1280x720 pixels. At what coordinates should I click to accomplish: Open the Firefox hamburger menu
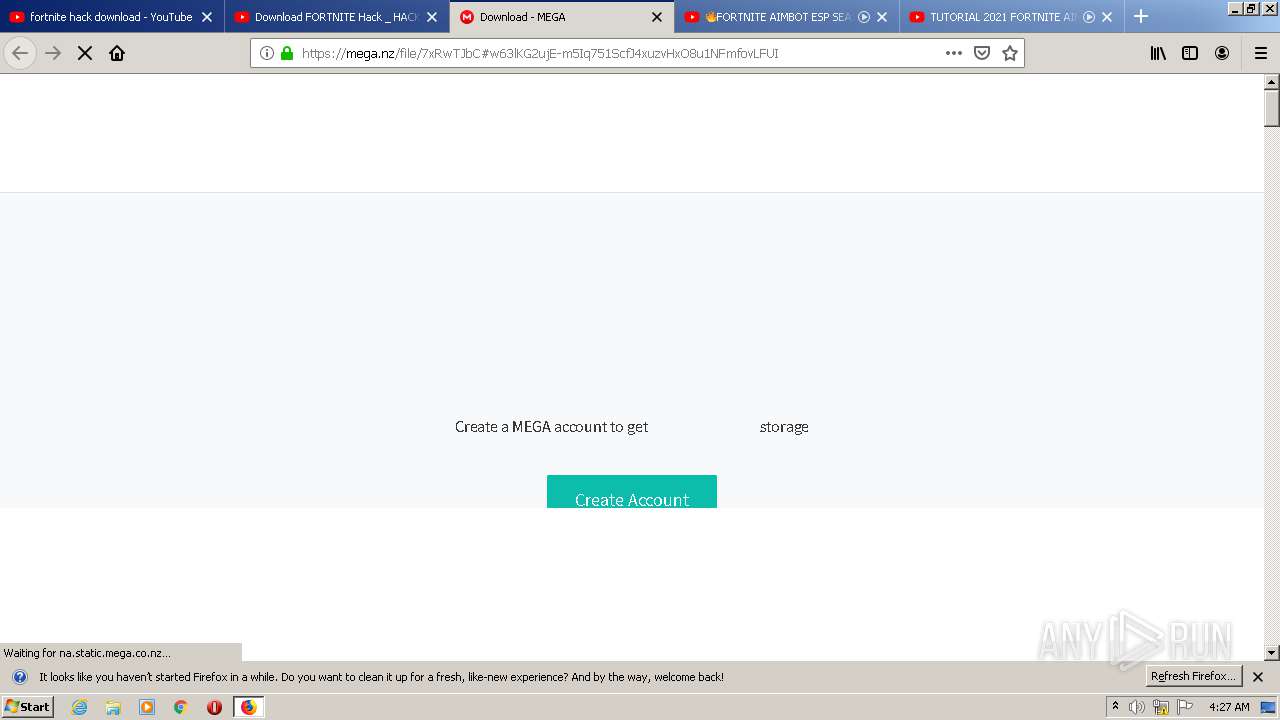pyautogui.click(x=1261, y=53)
